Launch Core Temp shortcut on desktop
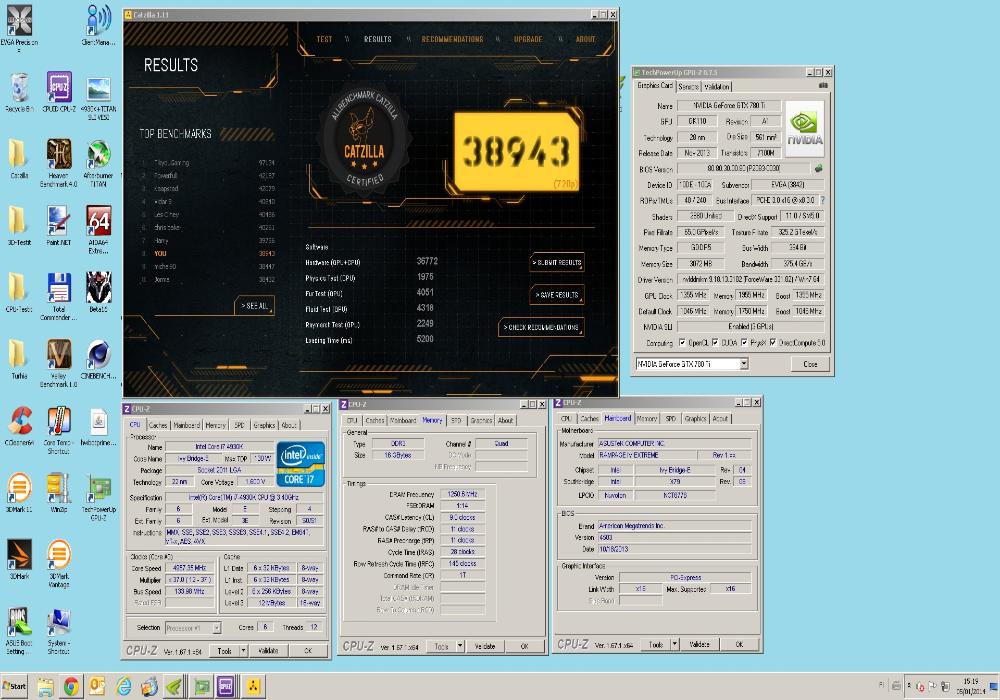 tap(59, 431)
